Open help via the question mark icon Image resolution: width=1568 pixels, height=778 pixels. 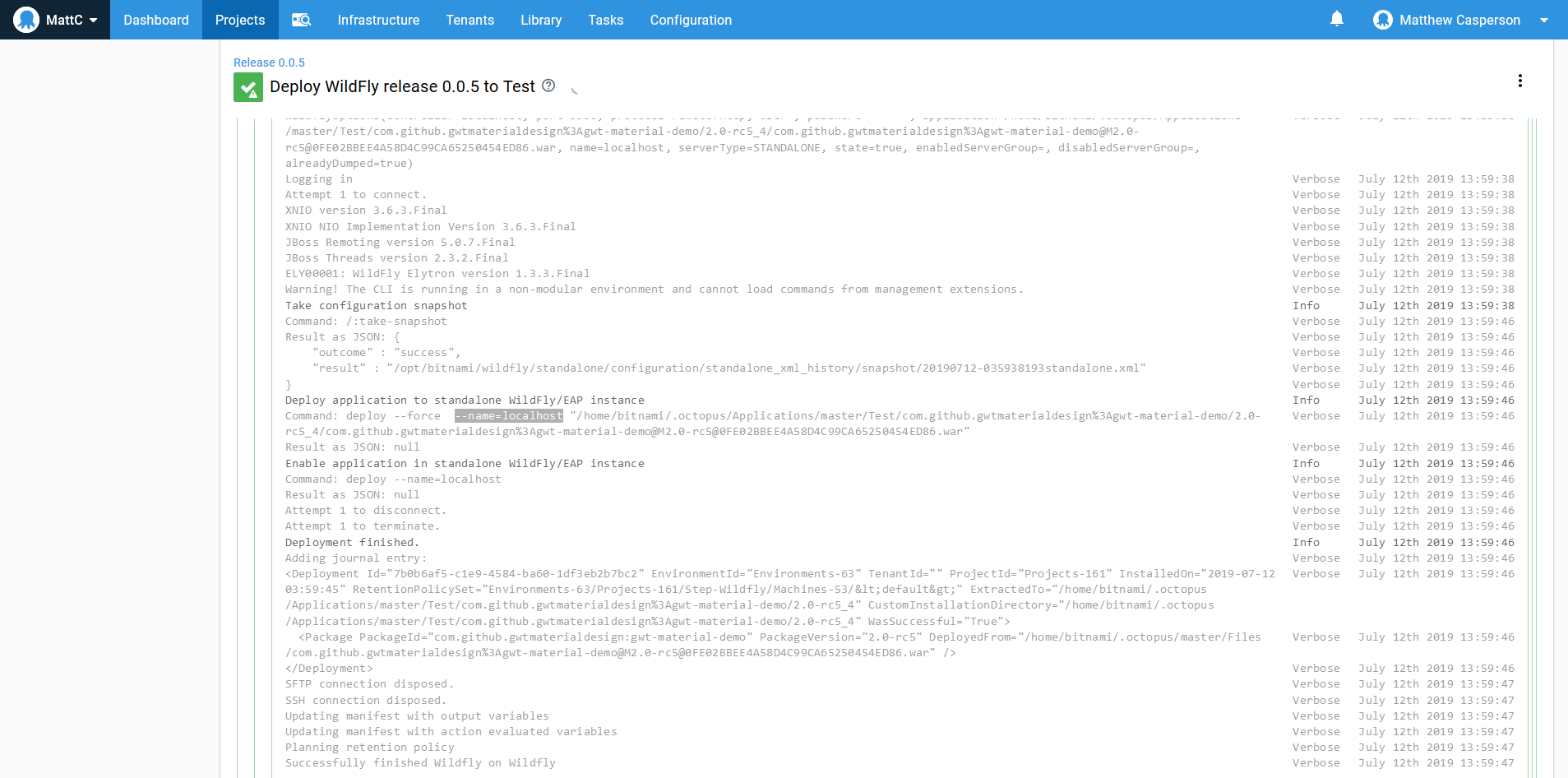point(548,86)
